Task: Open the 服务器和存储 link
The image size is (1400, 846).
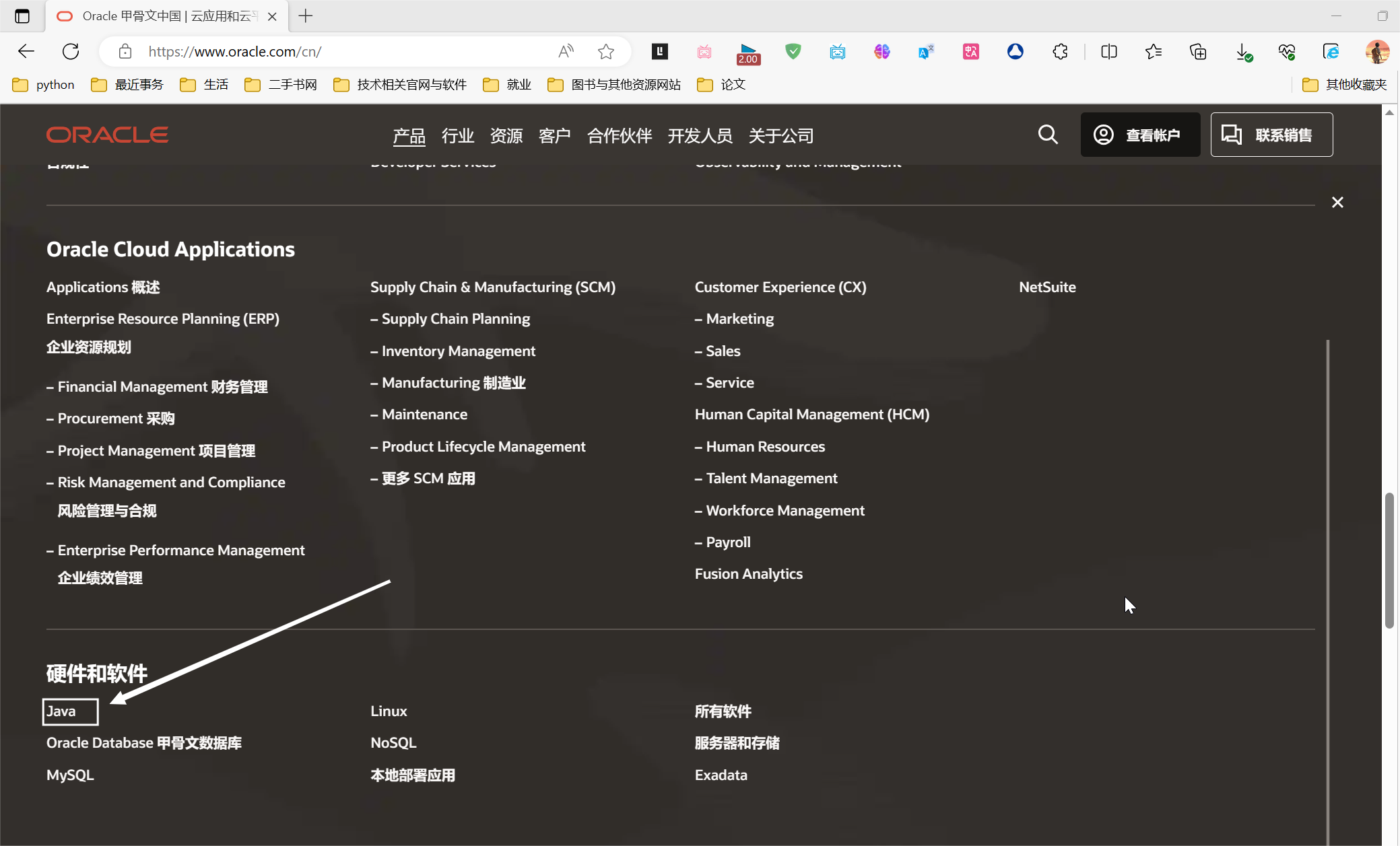Action: pos(737,743)
